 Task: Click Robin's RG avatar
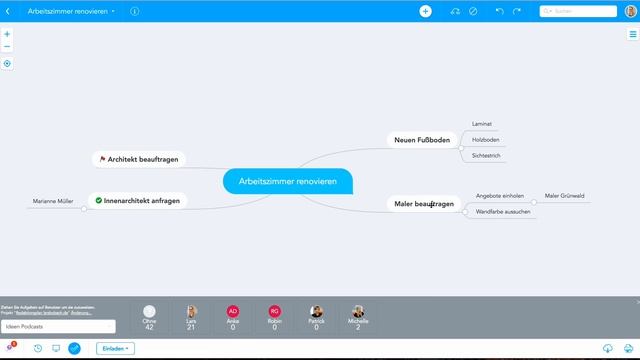coord(274,311)
